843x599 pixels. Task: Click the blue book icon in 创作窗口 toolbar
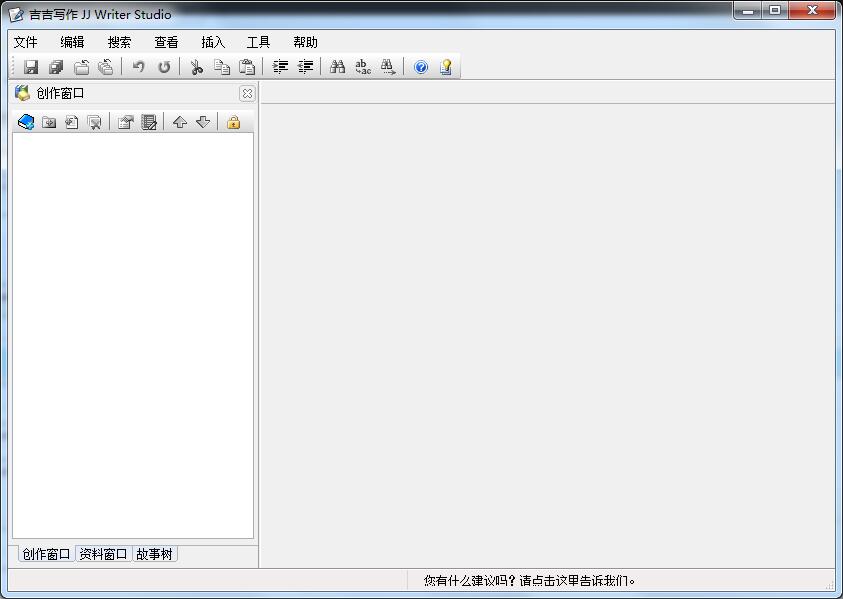click(x=25, y=122)
